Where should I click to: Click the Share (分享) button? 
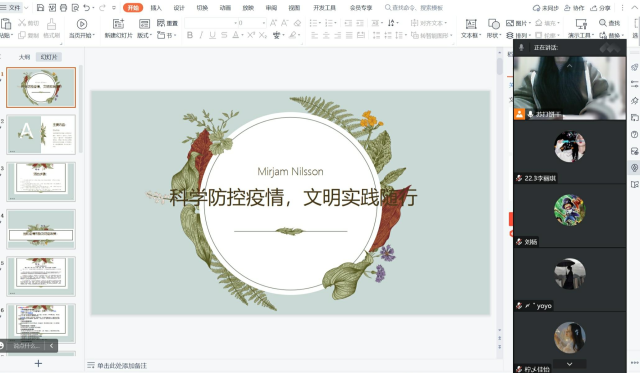click(601, 8)
